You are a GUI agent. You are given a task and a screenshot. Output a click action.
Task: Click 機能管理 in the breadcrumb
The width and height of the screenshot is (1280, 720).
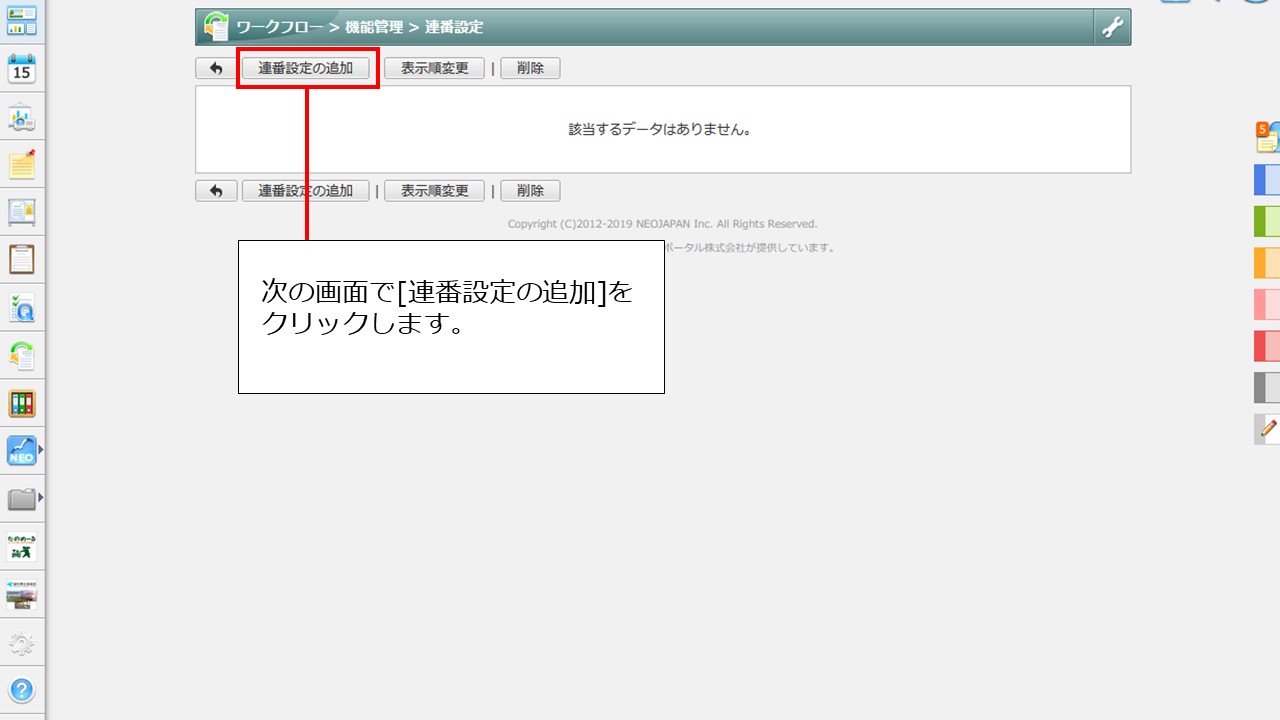click(x=374, y=27)
